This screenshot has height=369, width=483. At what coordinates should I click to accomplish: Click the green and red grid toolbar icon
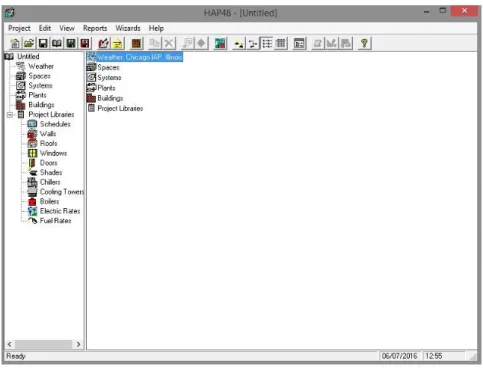[x=220, y=43]
